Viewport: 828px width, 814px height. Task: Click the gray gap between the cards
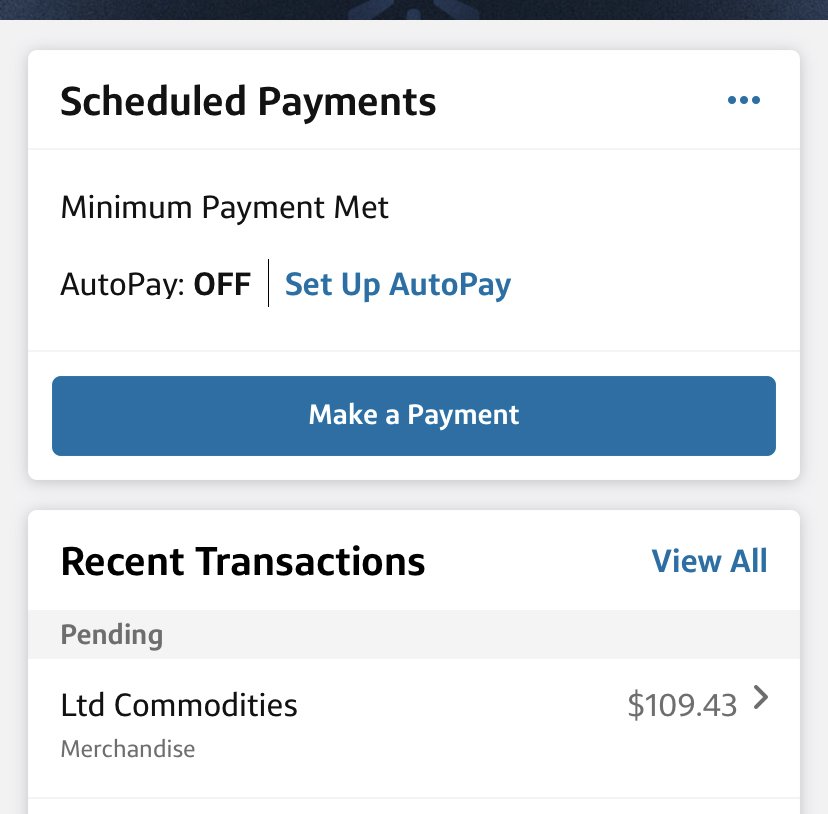click(414, 495)
